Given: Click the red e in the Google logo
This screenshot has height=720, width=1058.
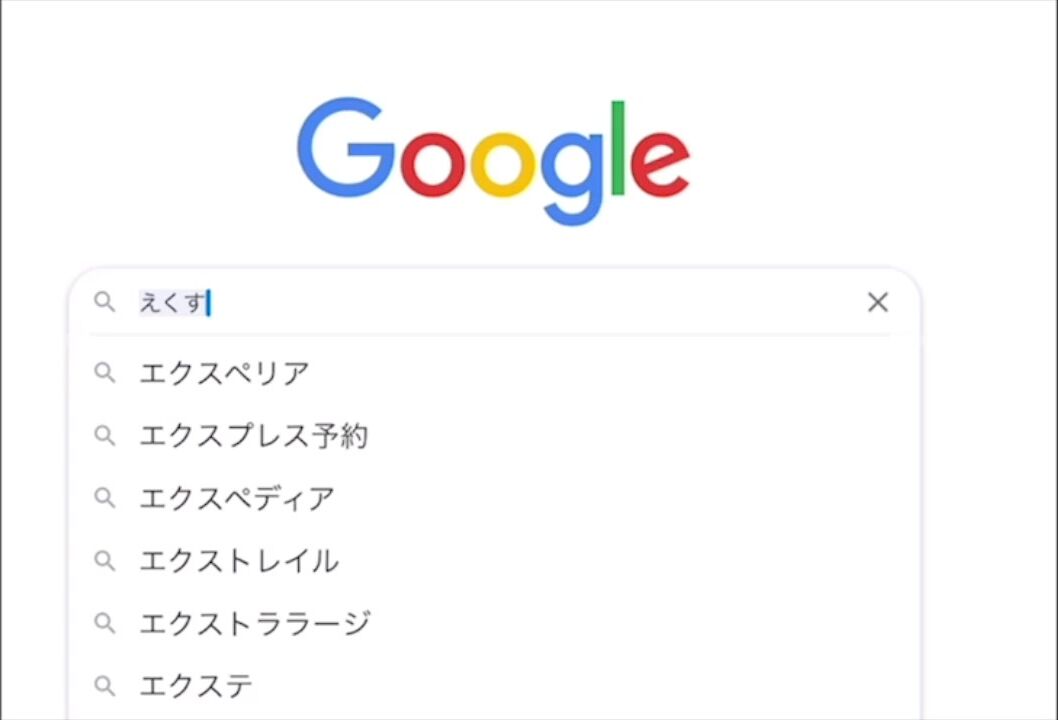Looking at the screenshot, I should click(x=659, y=163).
